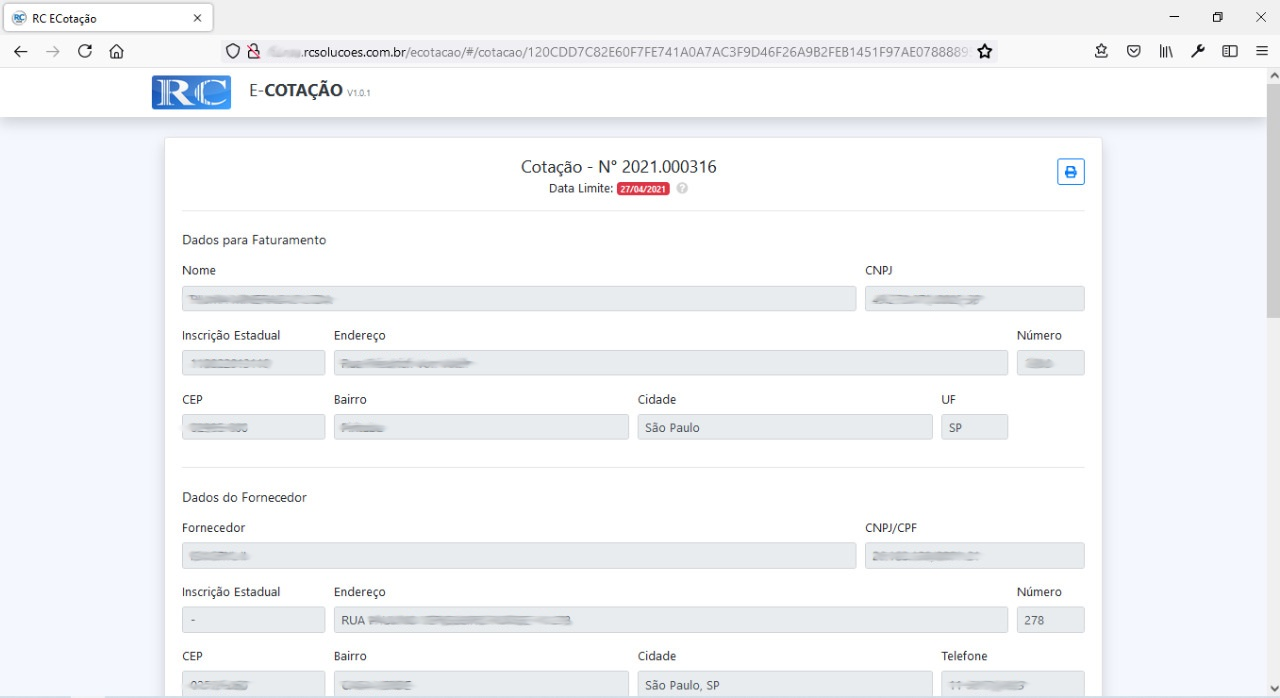1280x698 pixels.
Task: Reload the current page
Action: click(x=85, y=51)
